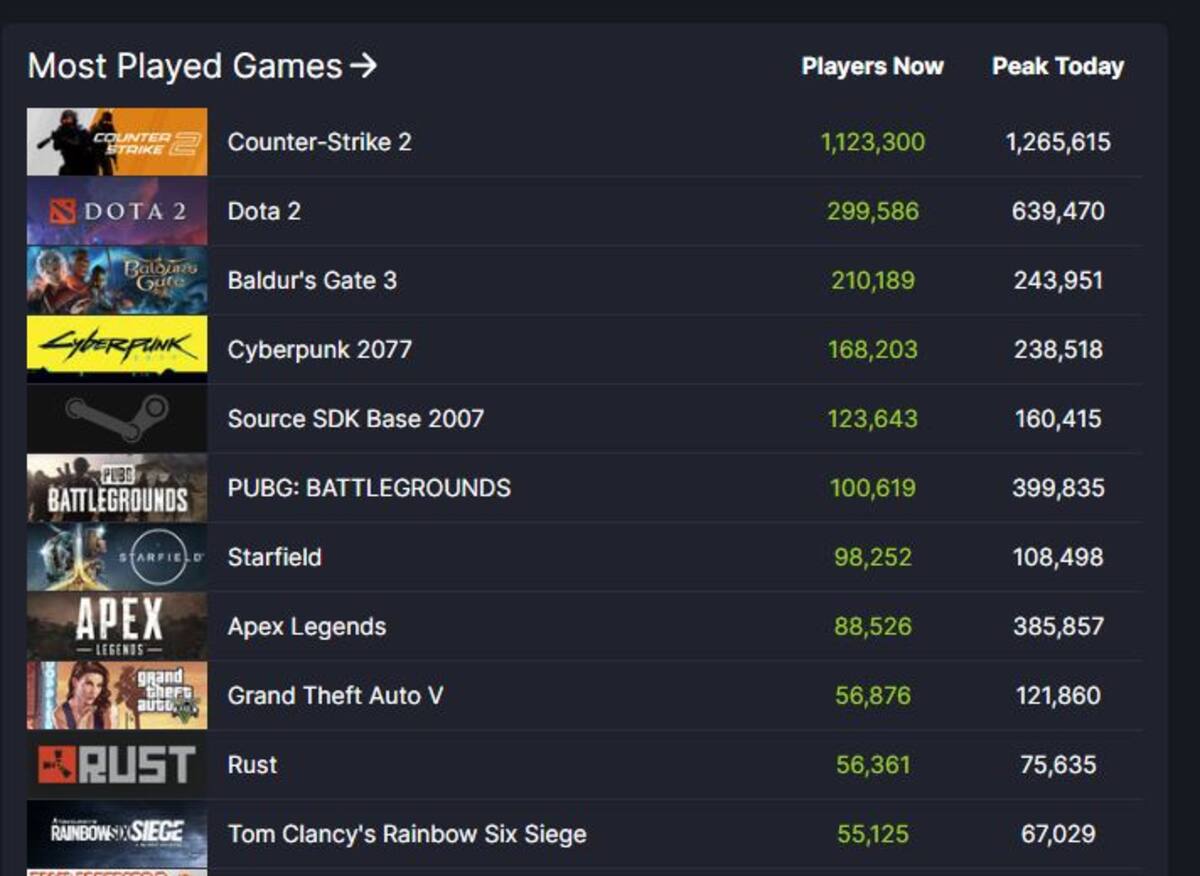Screen dimensions: 1200x876
Task: Click the players now value 88,526
Action: 873,626
